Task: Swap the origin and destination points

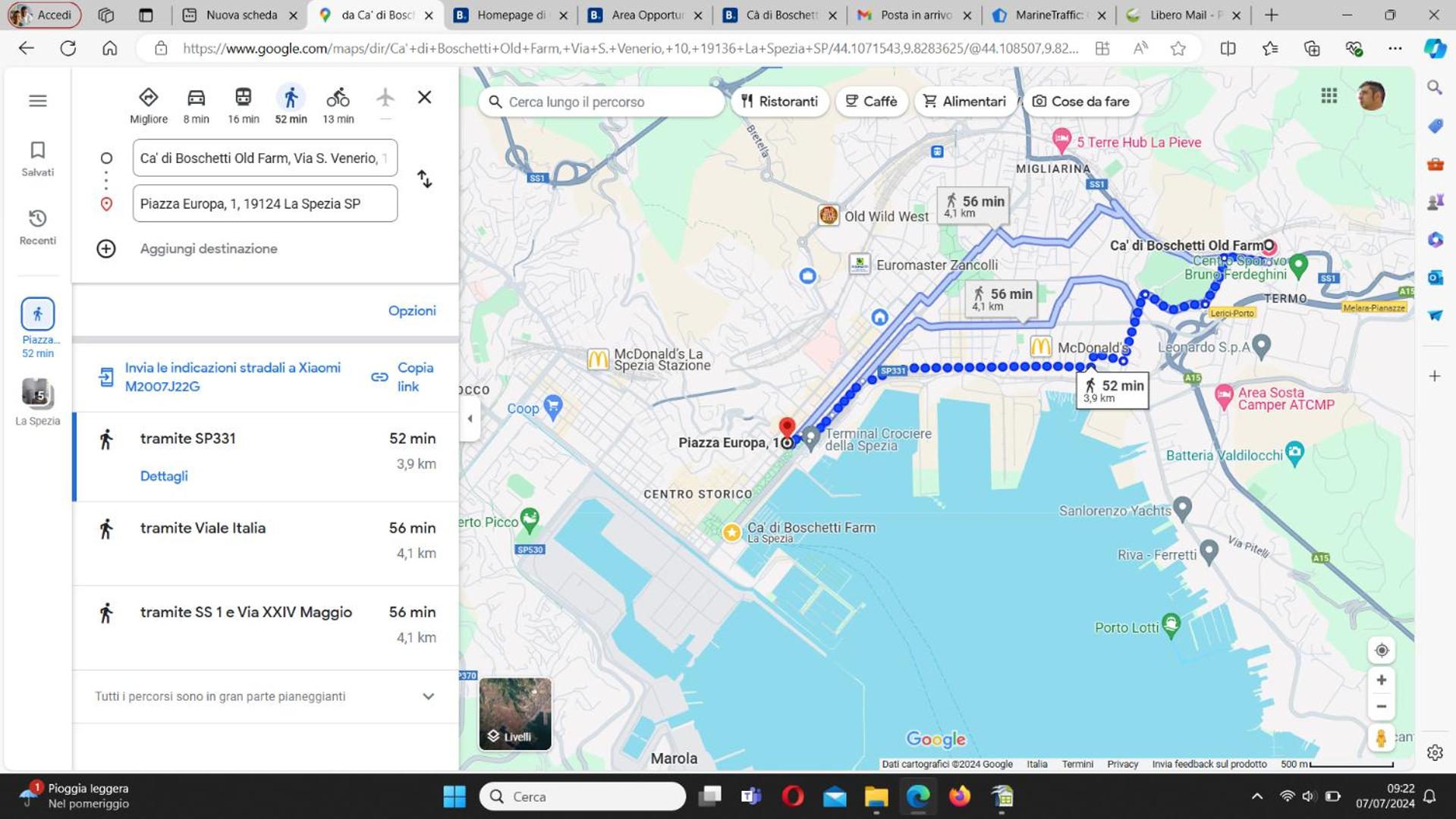Action: click(425, 179)
